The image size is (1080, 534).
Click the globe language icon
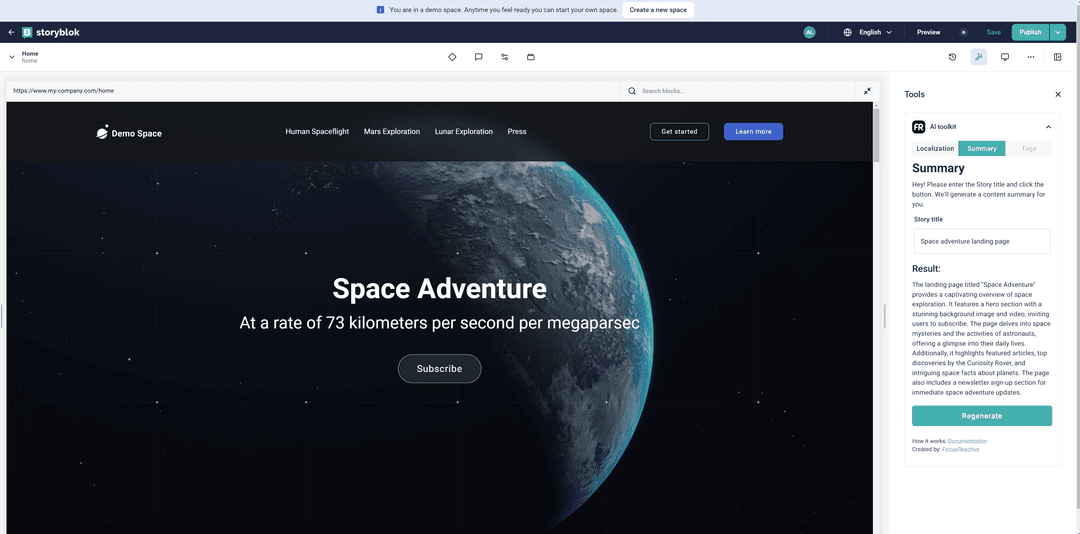click(x=848, y=32)
